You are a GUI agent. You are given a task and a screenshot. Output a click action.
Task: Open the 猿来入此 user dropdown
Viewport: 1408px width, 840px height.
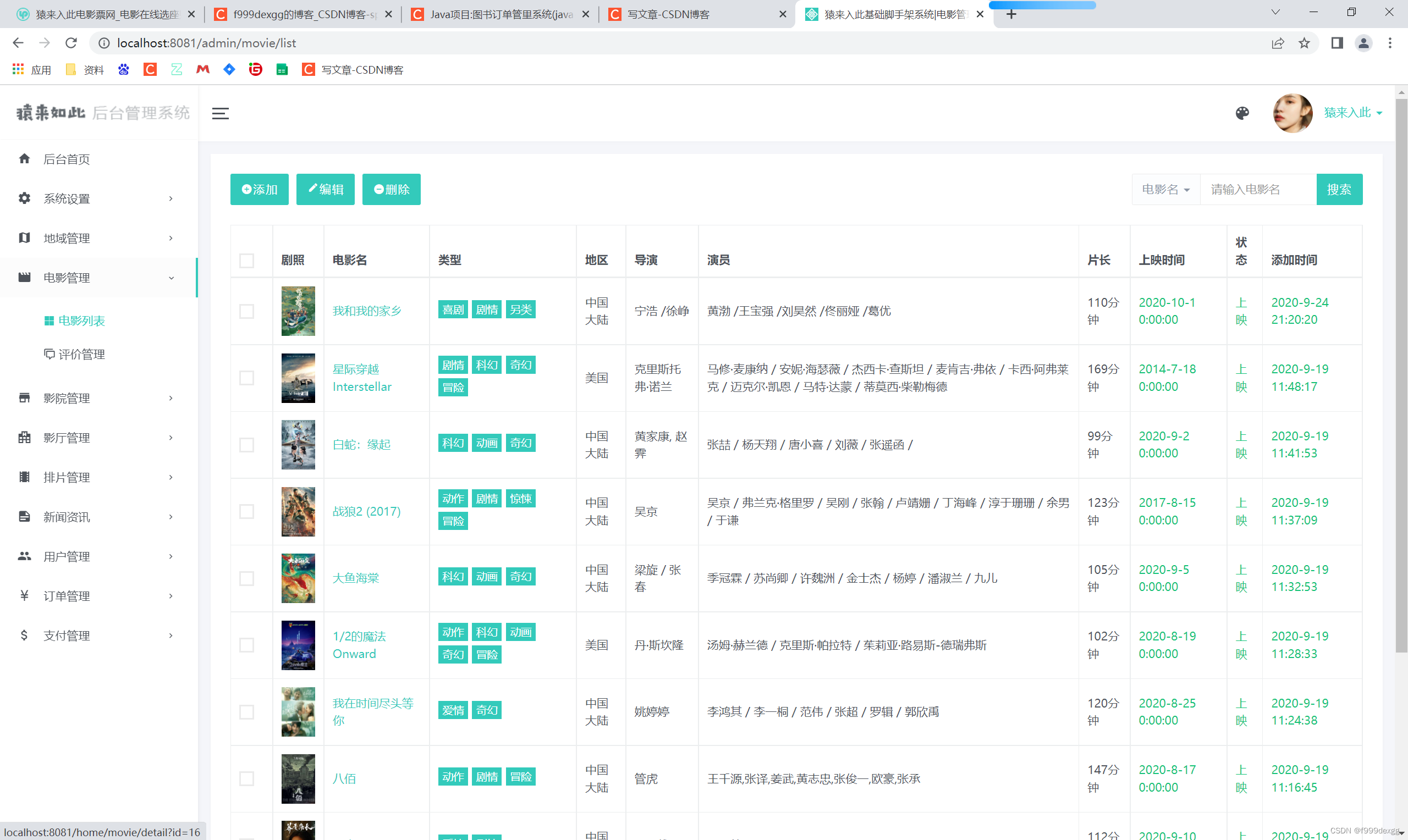[x=1352, y=113]
